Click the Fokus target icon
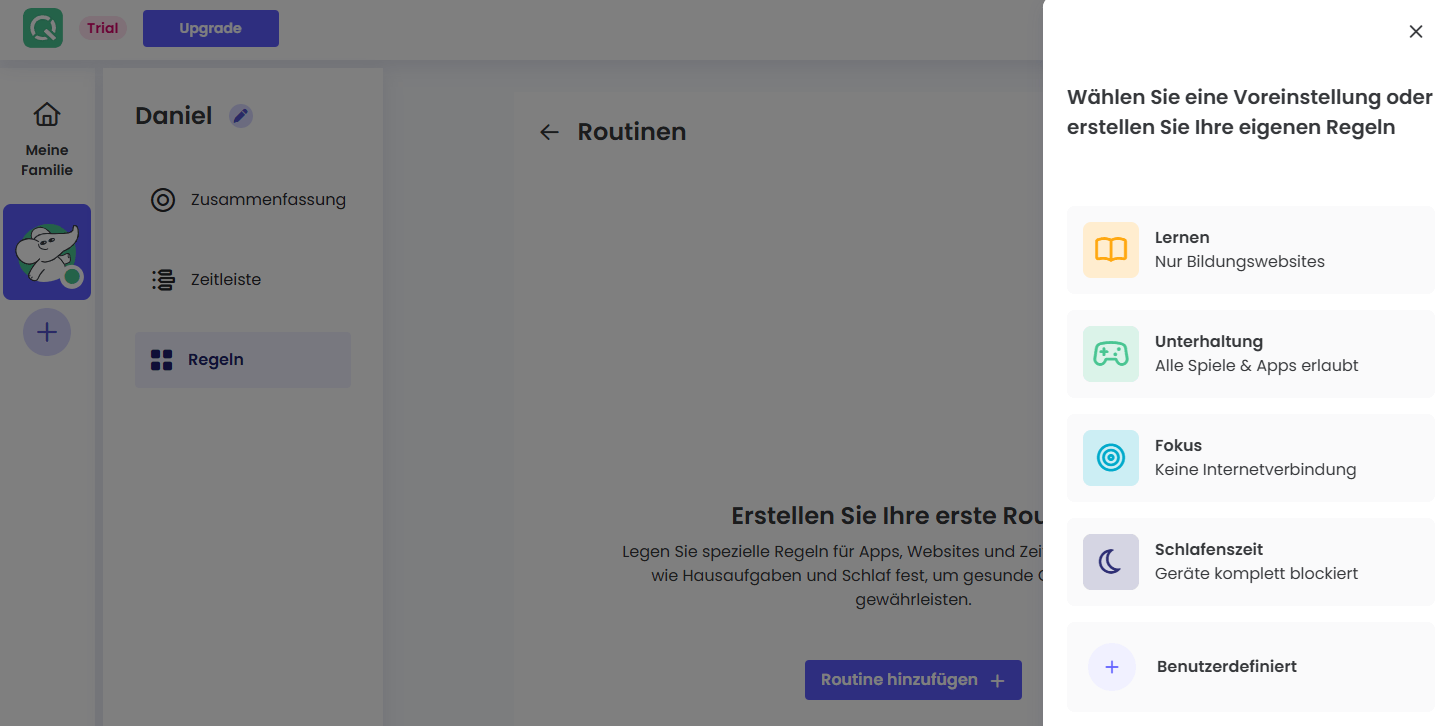The height and width of the screenshot is (726, 1456). coord(1110,458)
